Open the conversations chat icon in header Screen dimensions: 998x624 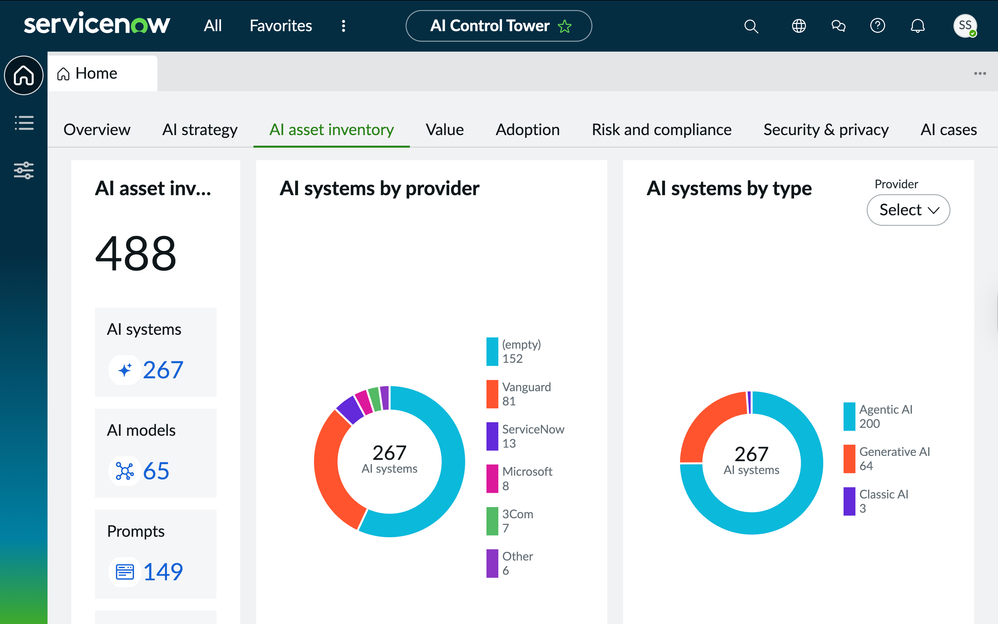click(838, 26)
